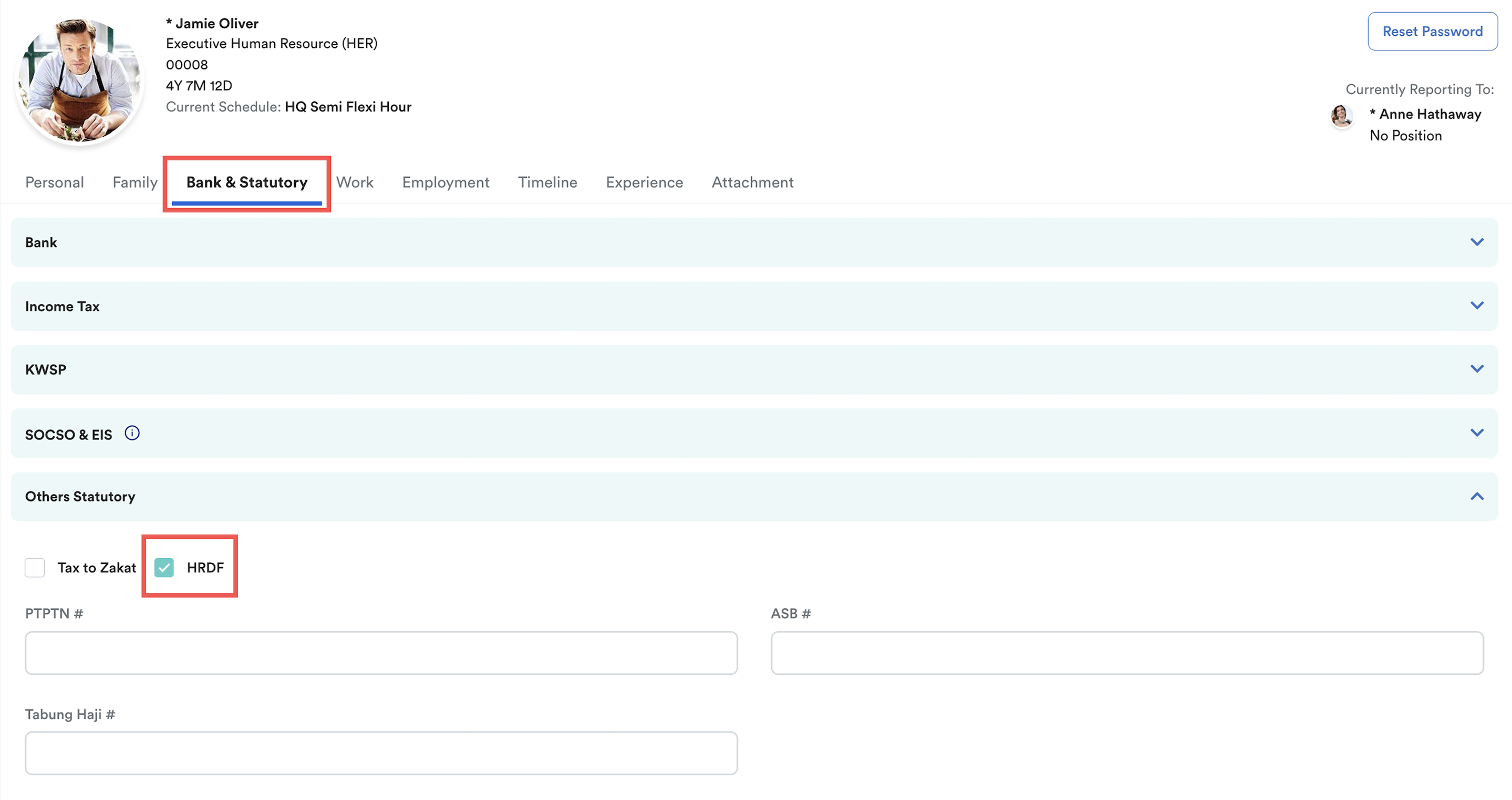This screenshot has height=800, width=1512.
Task: Expand the KWSP section chevron
Action: pos(1477,369)
